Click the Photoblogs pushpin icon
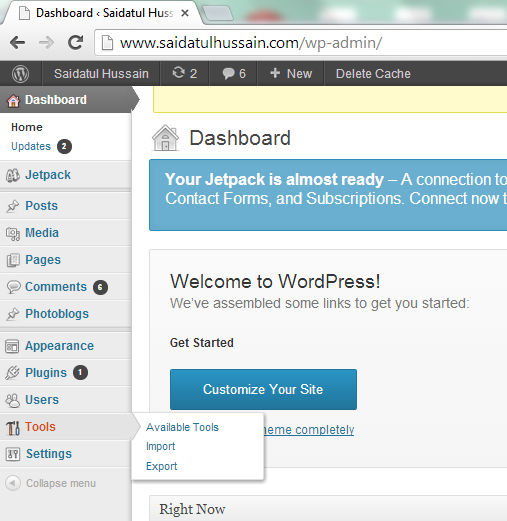The width and height of the screenshot is (507, 521). click(x=13, y=314)
